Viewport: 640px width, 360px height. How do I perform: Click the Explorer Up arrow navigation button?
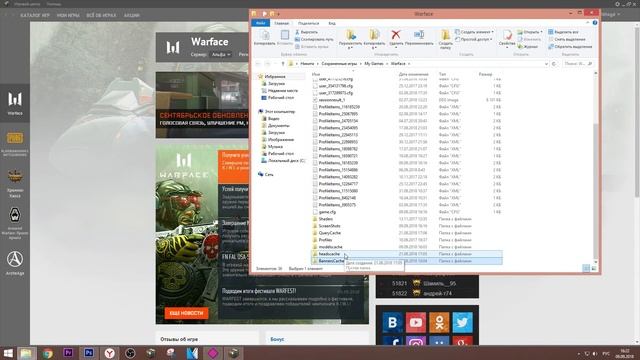click(x=282, y=64)
